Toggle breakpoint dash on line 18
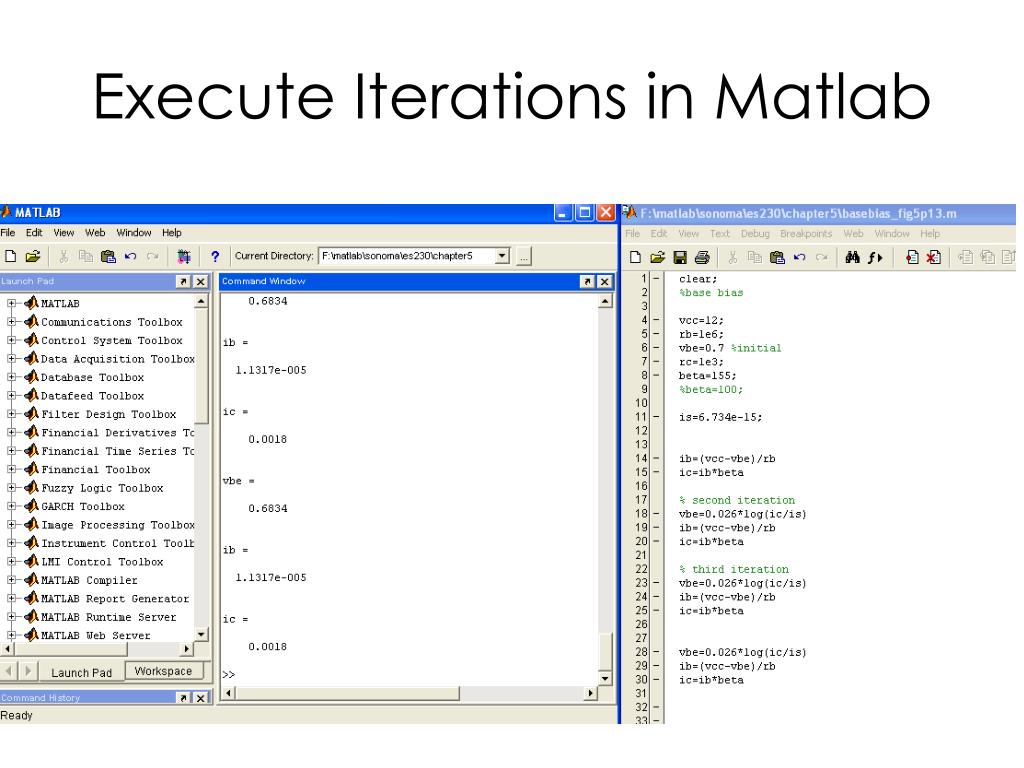This screenshot has width=1024, height=768. point(656,514)
